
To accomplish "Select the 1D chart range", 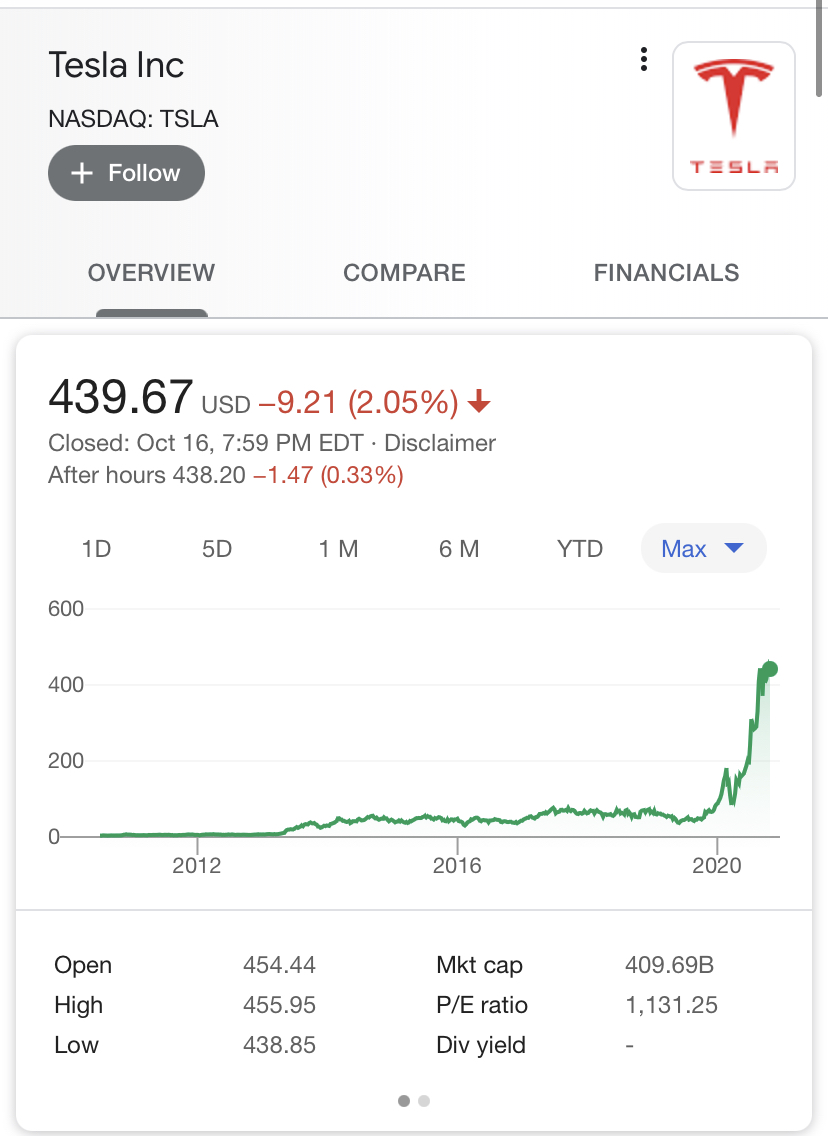I will pos(96,549).
